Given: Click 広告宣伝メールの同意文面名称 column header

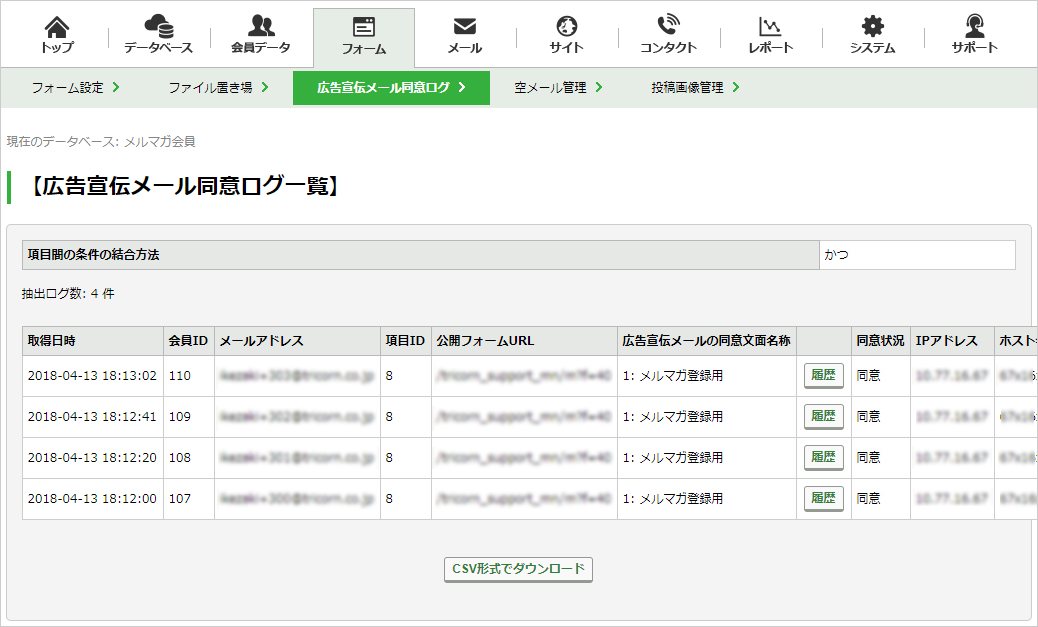Looking at the screenshot, I should (707, 341).
